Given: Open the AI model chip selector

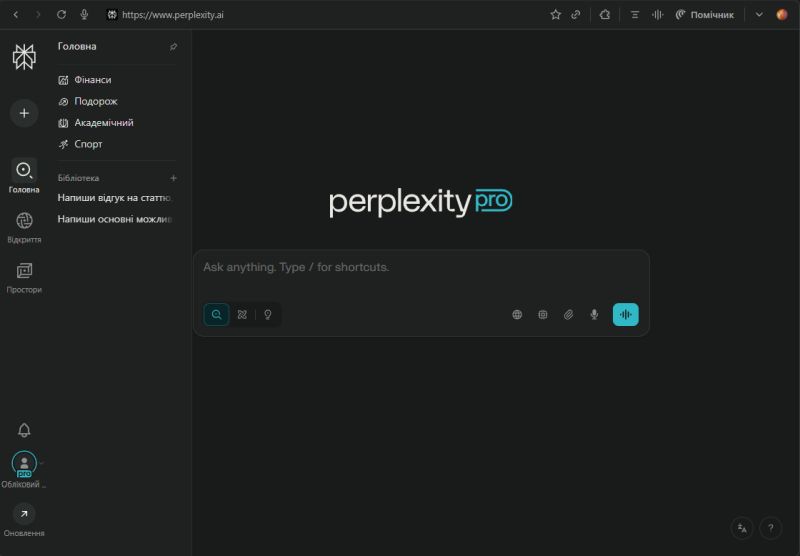Looking at the screenshot, I should coord(543,315).
